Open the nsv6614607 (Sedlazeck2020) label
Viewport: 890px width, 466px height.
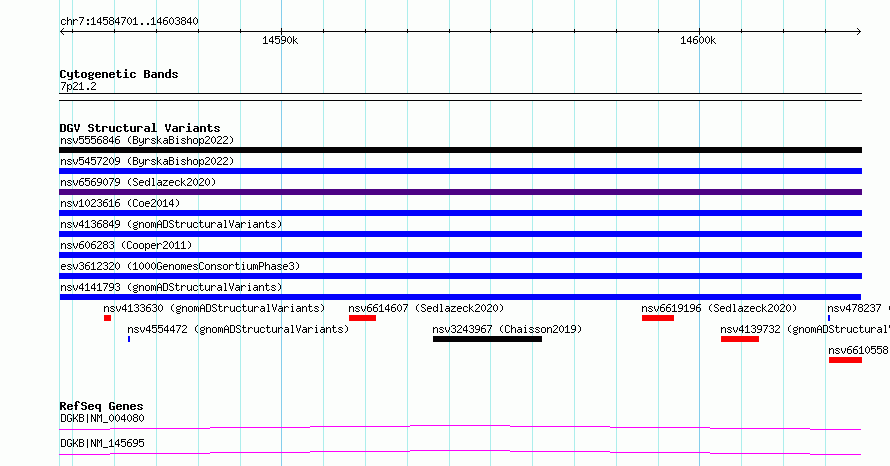426,308
